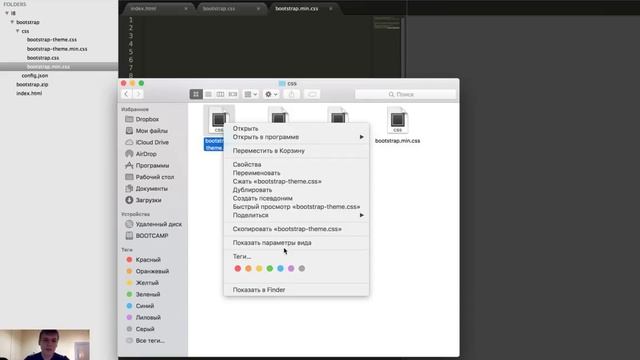The height and width of the screenshot is (360, 640).
Task: Apply green tag dot in context menu
Action: tap(270, 269)
